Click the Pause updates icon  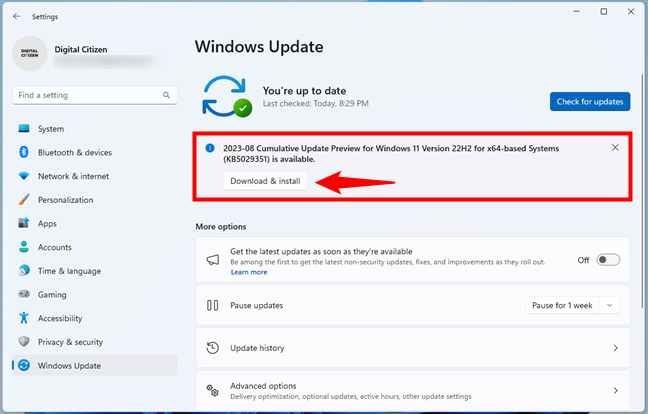point(212,305)
